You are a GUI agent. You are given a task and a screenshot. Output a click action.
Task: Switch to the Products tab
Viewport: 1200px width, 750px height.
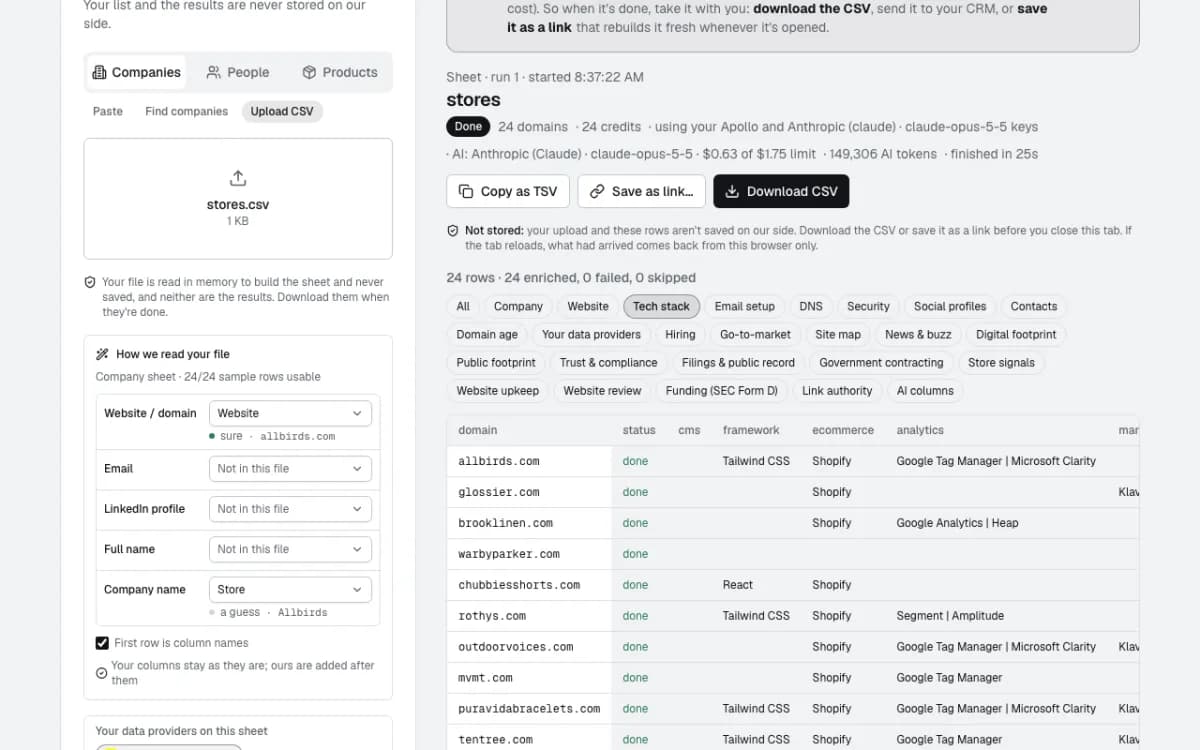pyautogui.click(x=340, y=72)
